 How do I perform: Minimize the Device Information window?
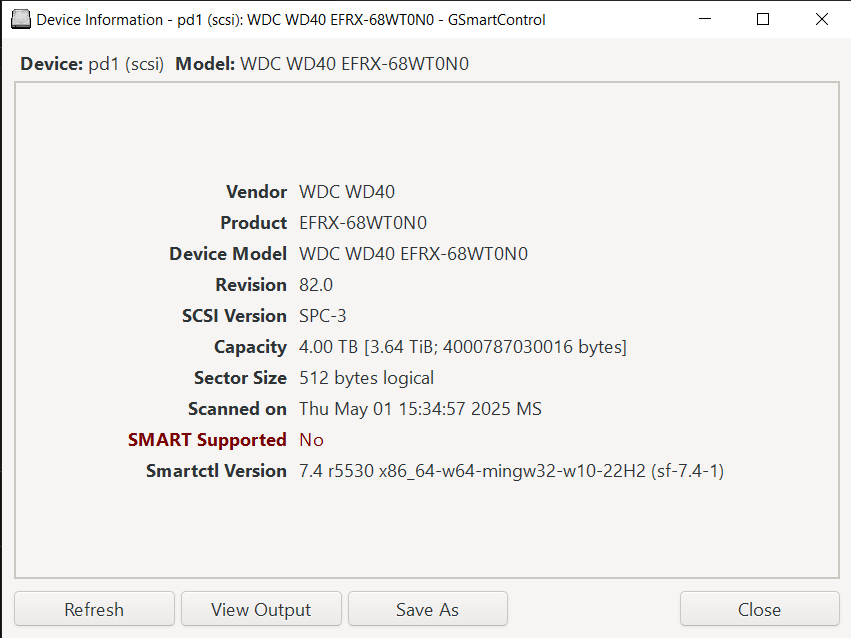pos(705,20)
